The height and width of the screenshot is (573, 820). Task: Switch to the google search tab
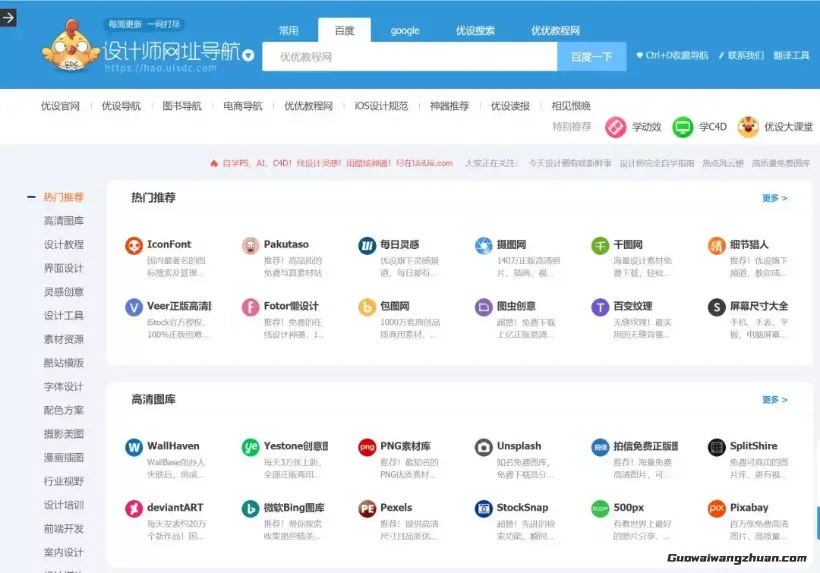pos(405,31)
